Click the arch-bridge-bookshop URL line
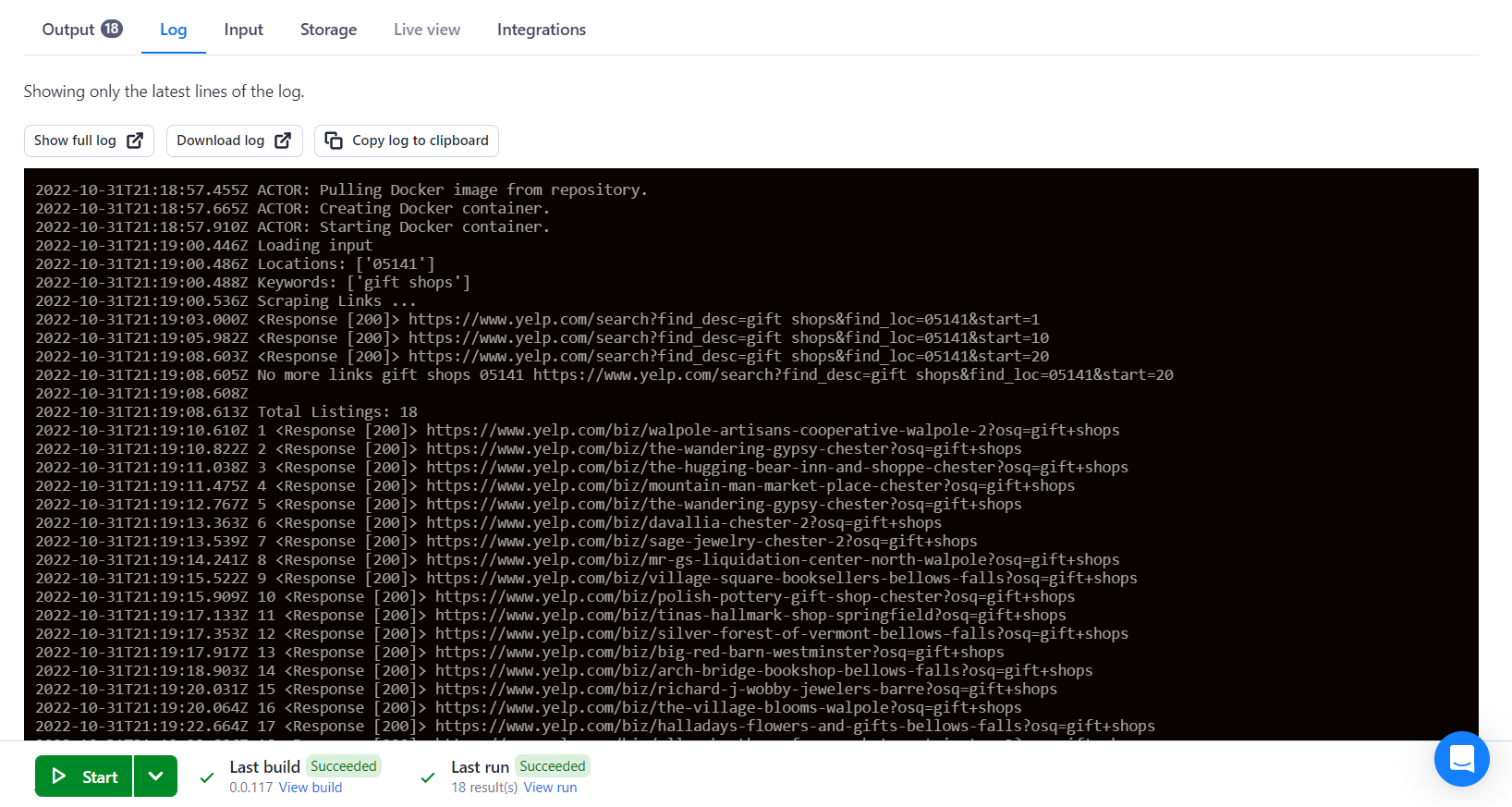This screenshot has height=807, width=1512. [x=565, y=671]
